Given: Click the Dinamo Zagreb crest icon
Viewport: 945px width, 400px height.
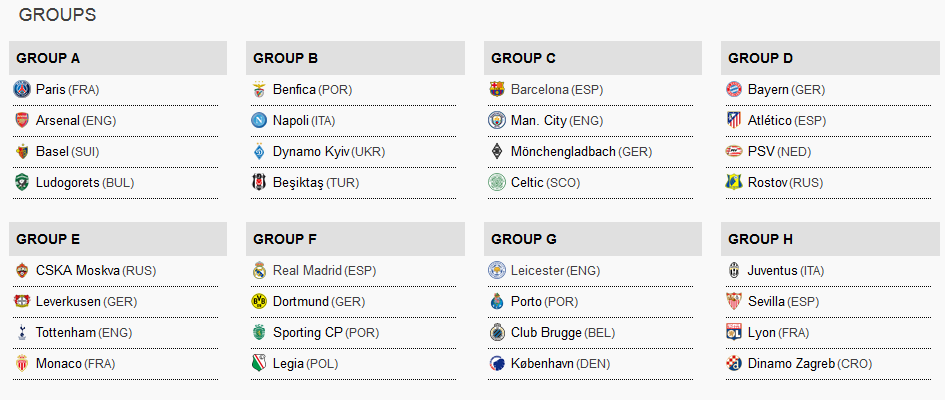Looking at the screenshot, I should tap(734, 364).
